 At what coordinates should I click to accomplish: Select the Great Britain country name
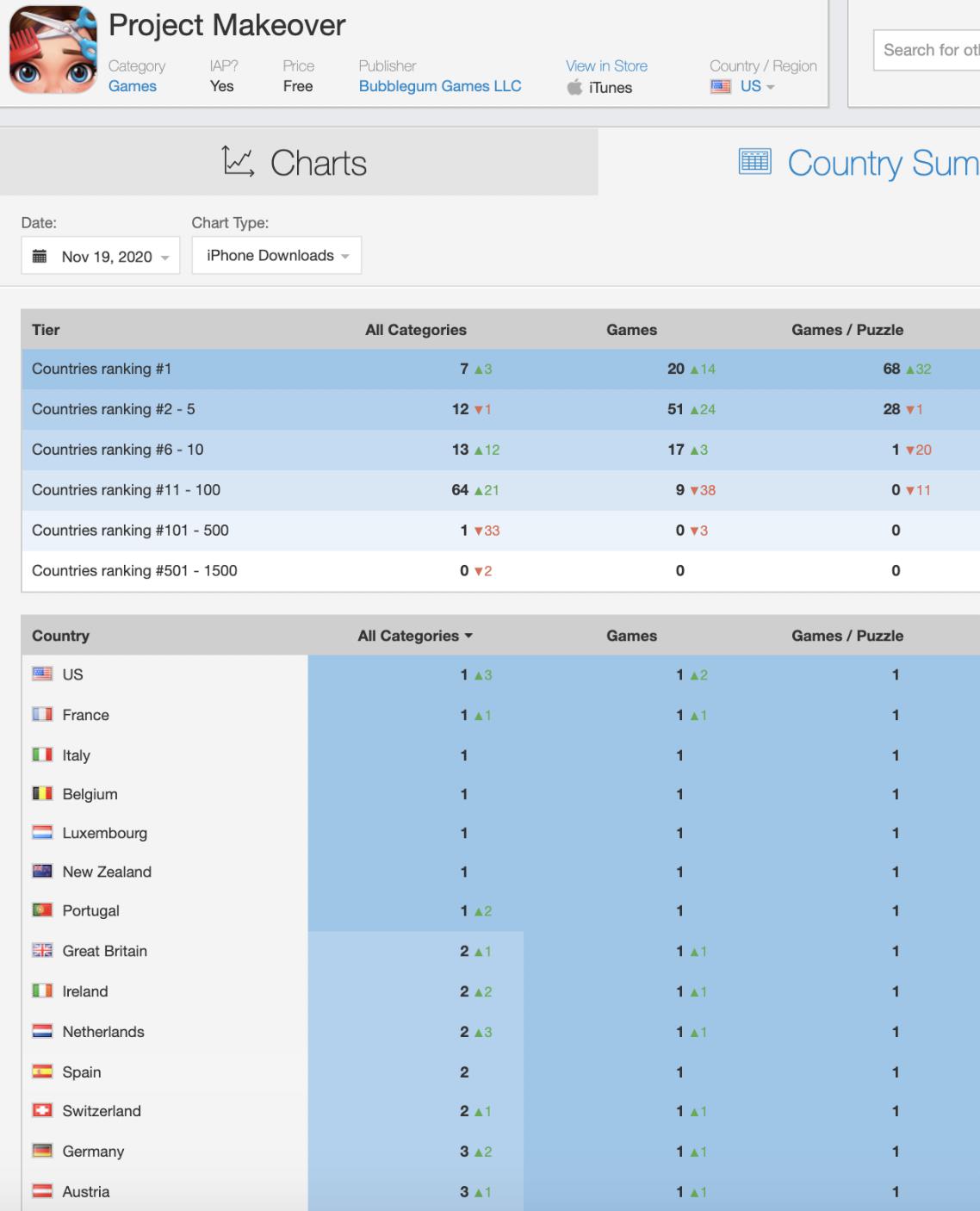[x=105, y=951]
